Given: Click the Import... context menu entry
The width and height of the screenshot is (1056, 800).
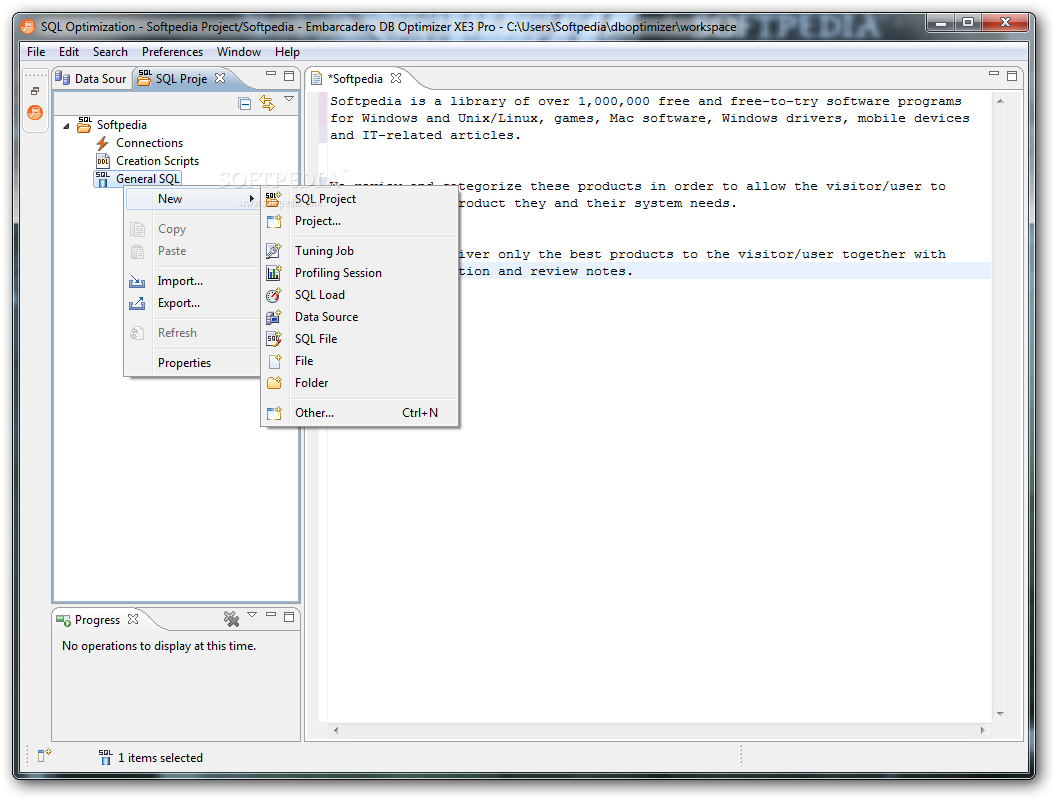Looking at the screenshot, I should coord(193,281).
